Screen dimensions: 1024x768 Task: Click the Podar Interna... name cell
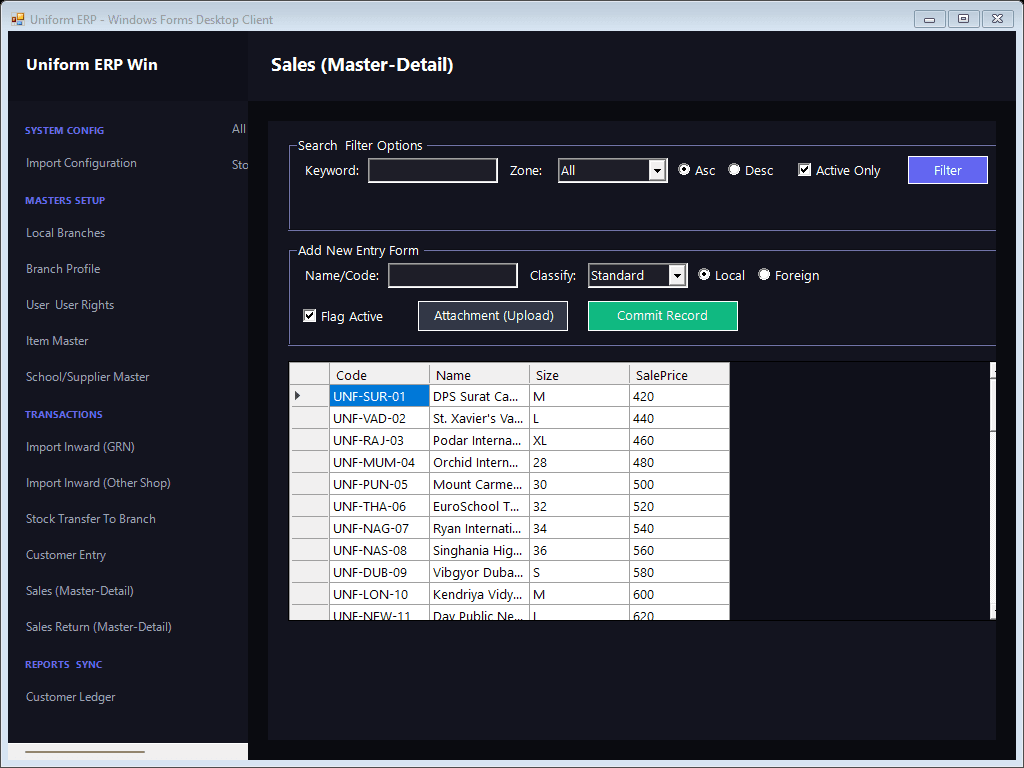point(479,440)
